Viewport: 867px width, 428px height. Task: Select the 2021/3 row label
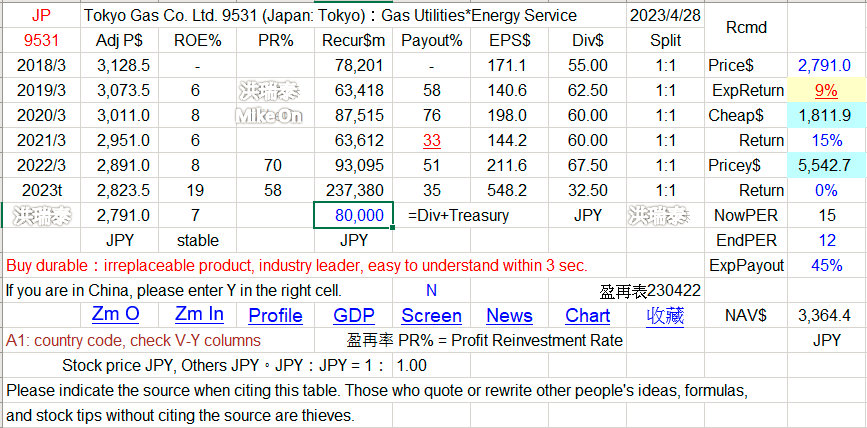41,140
